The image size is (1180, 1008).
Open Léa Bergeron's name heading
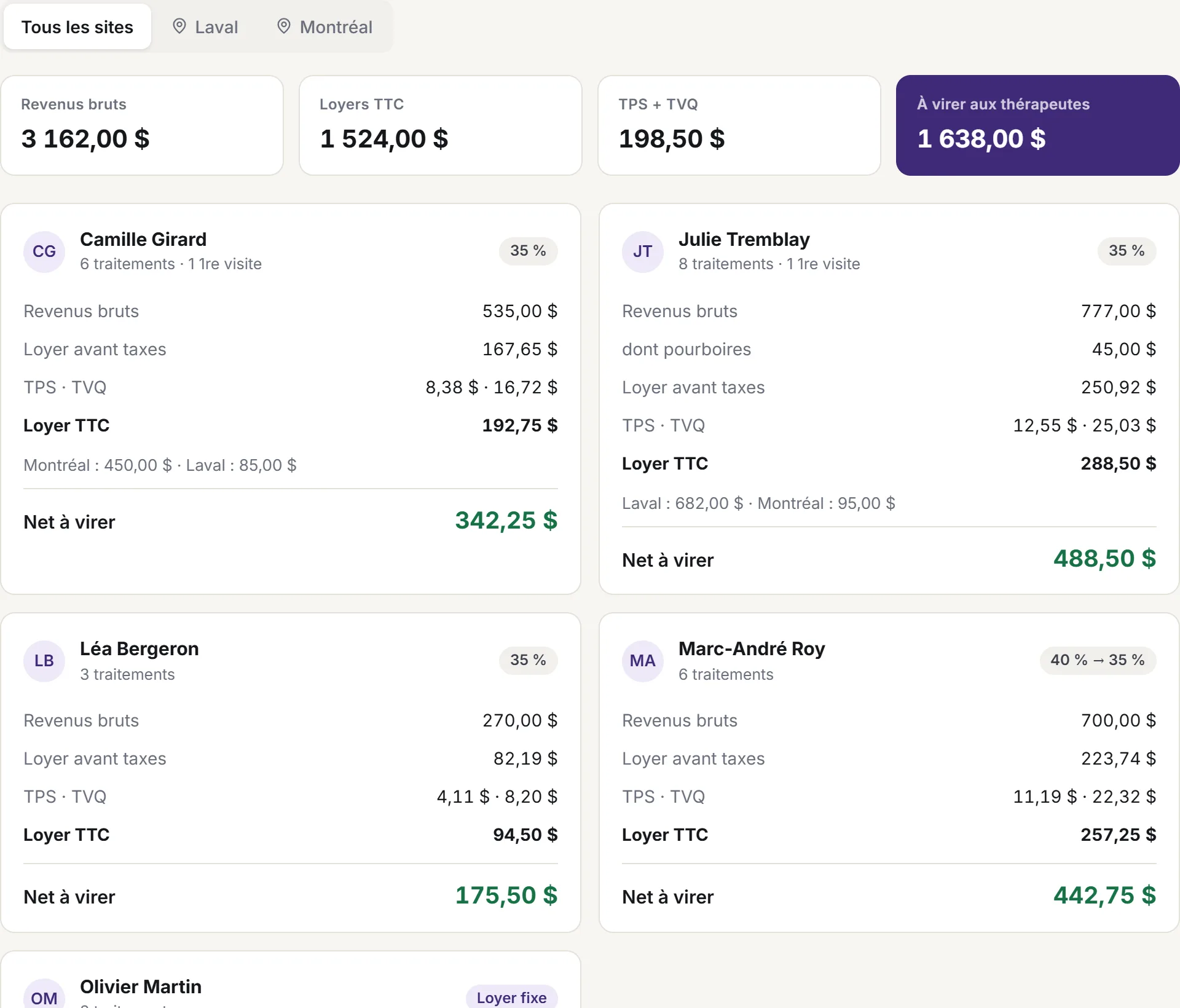pos(140,648)
